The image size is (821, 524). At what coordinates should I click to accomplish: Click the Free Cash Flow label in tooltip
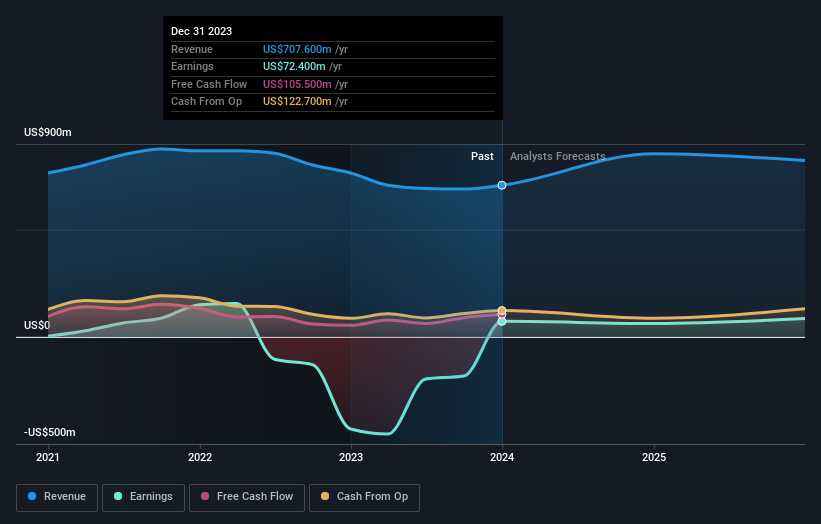[x=209, y=84]
